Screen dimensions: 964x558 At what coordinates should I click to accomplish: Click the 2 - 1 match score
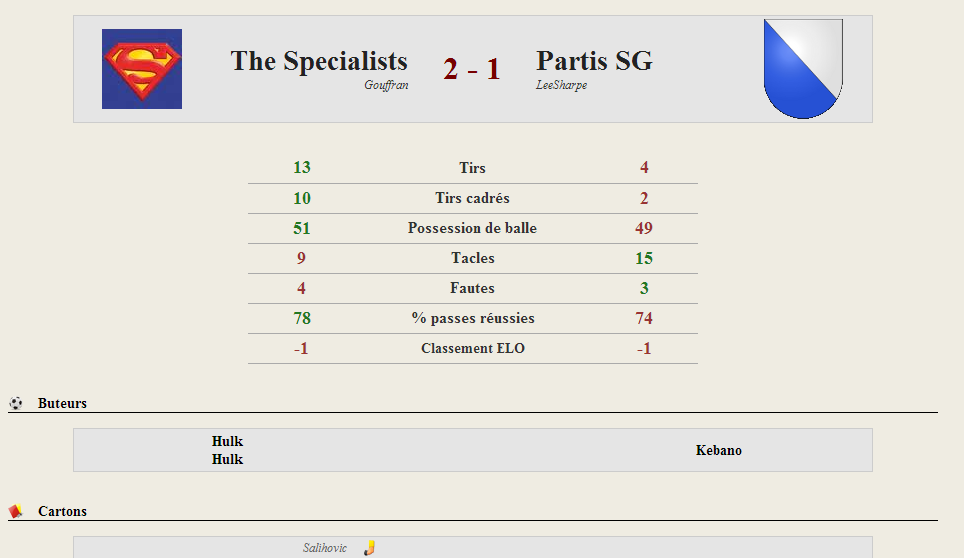point(472,69)
